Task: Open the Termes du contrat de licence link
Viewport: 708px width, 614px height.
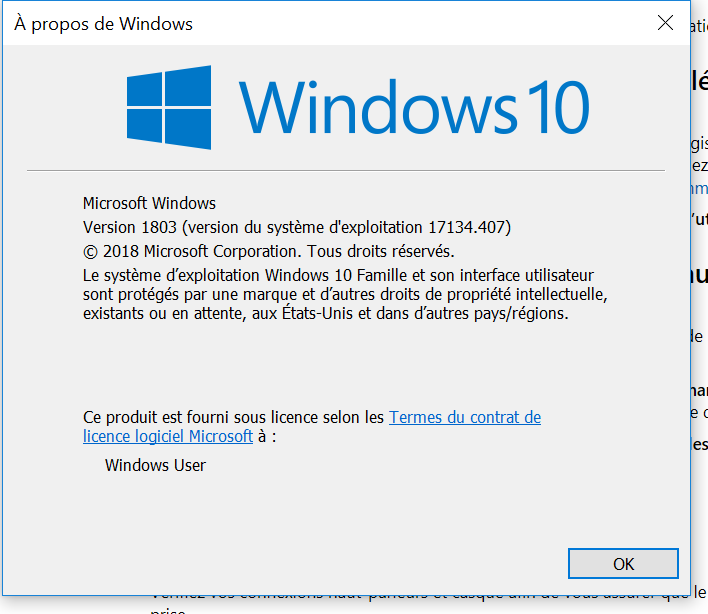Action: (x=465, y=417)
